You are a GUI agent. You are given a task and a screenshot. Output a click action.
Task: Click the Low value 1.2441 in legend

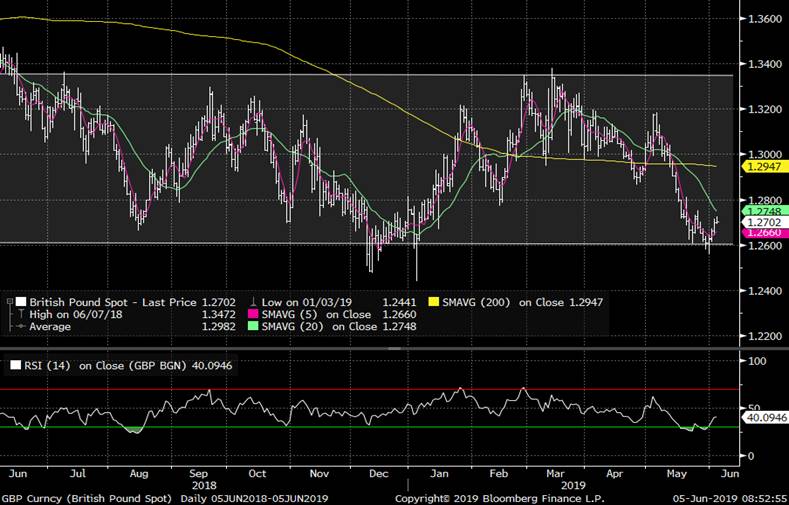tap(400, 302)
